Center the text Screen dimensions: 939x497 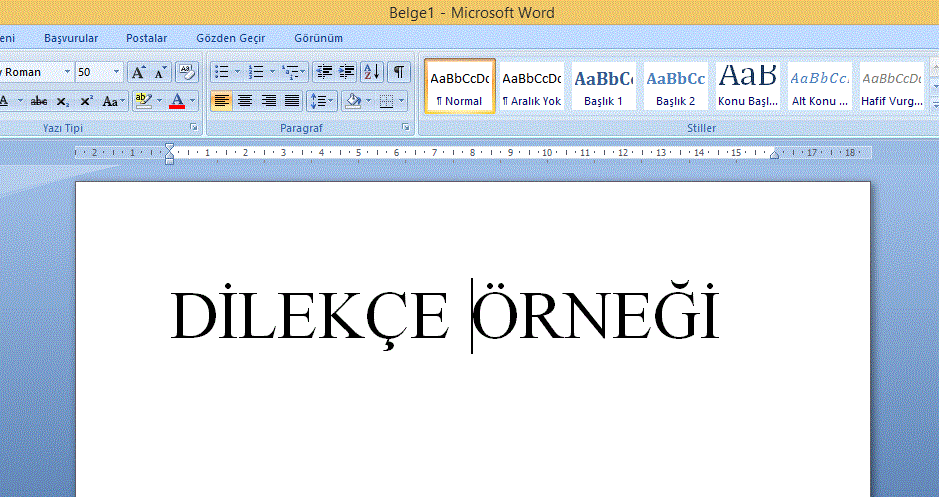245,101
